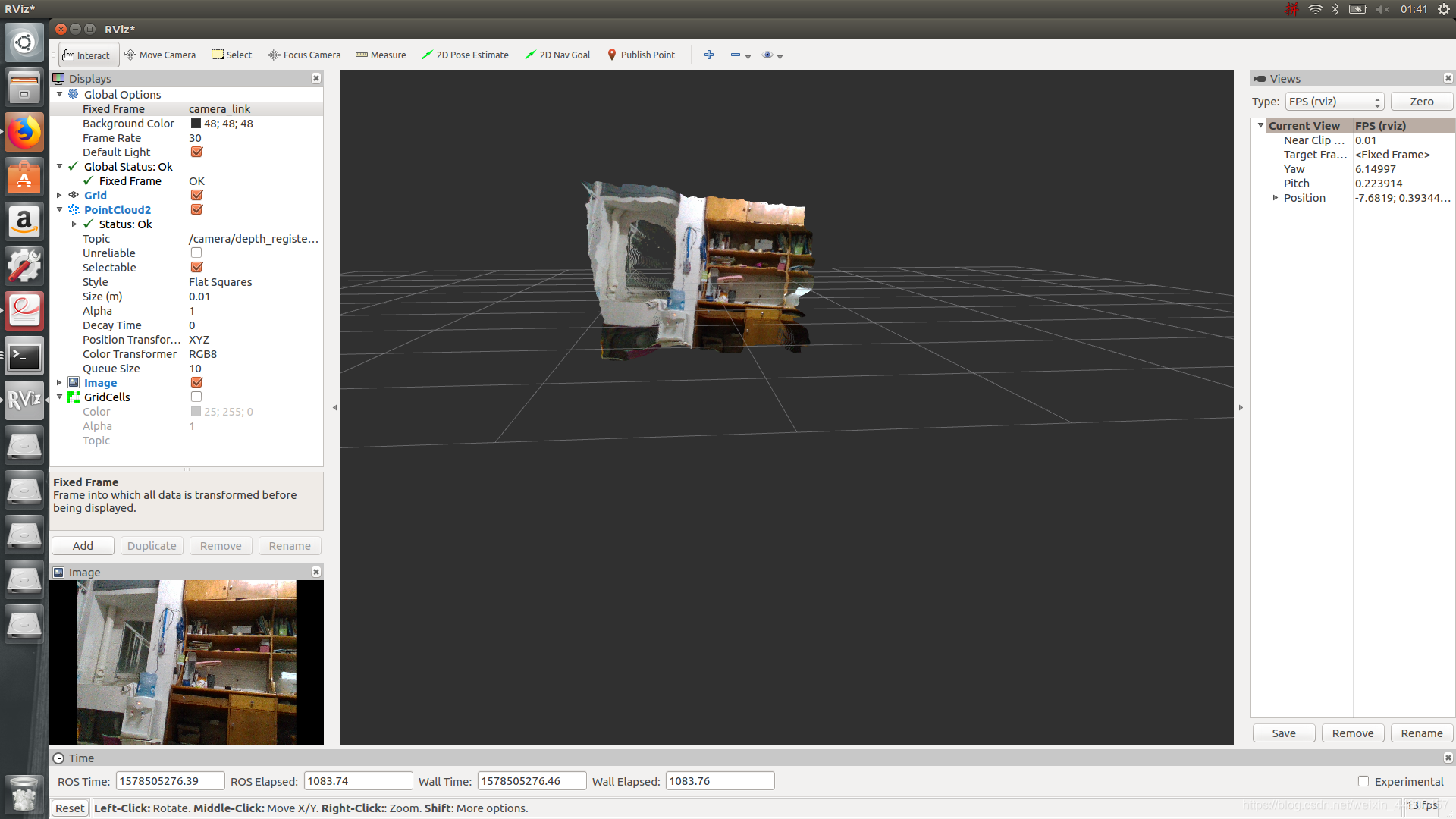
Task: Choose the 2D Pose Estimate tool
Action: tap(465, 55)
